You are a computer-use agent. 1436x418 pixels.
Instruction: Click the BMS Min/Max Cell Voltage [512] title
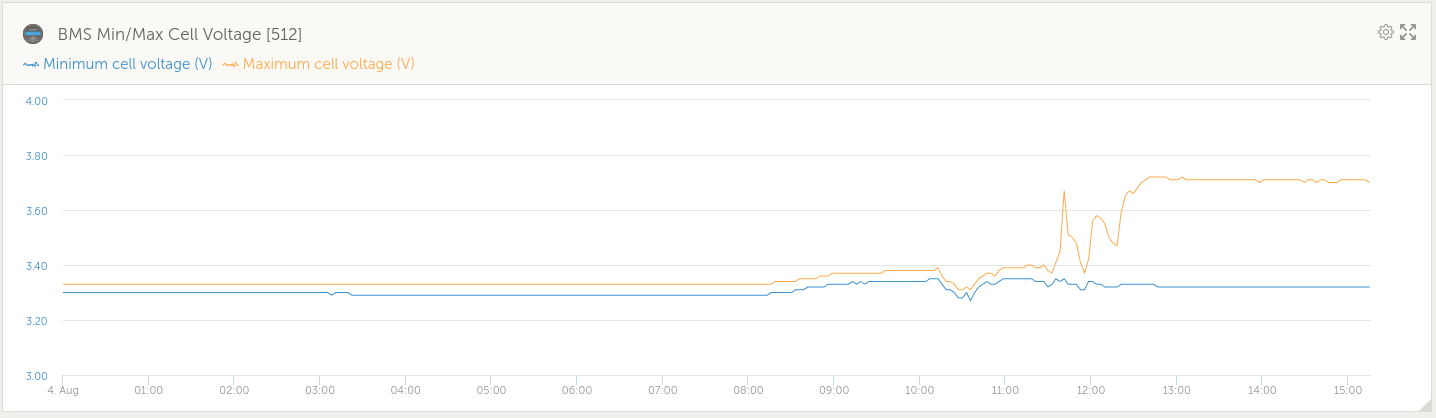[180, 34]
